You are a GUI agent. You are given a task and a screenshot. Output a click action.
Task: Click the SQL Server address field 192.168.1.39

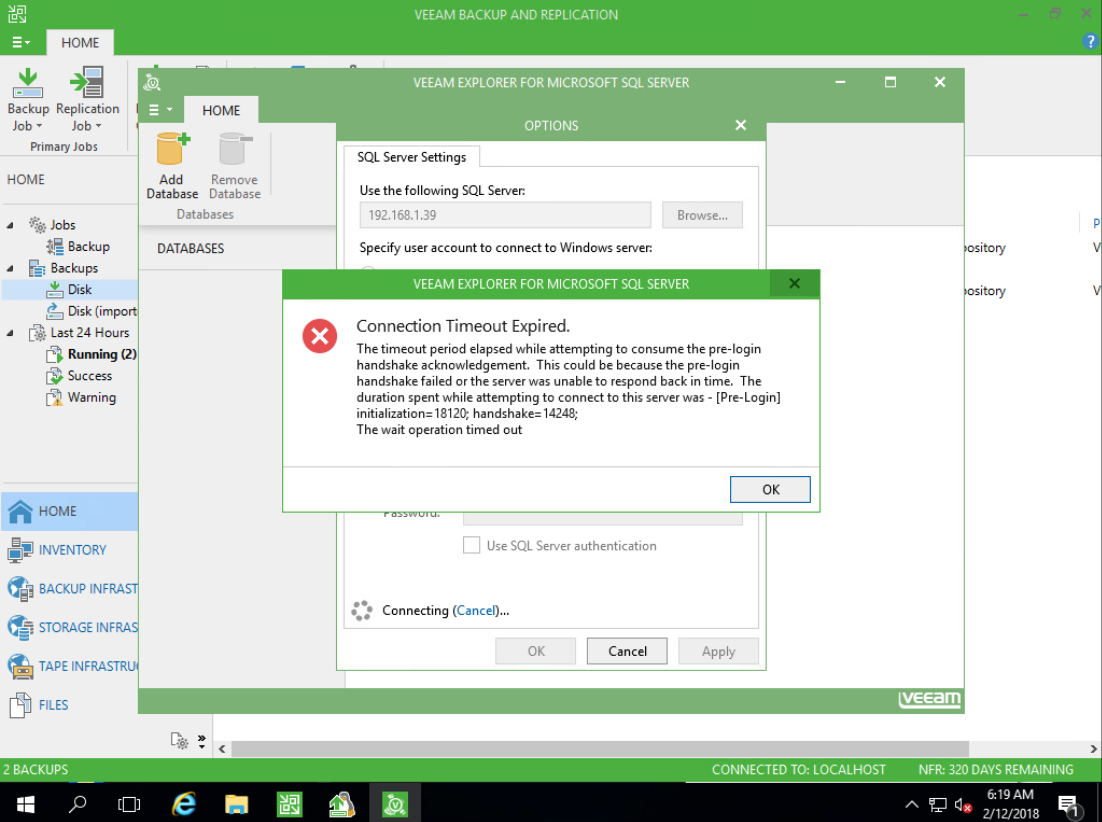pos(505,215)
